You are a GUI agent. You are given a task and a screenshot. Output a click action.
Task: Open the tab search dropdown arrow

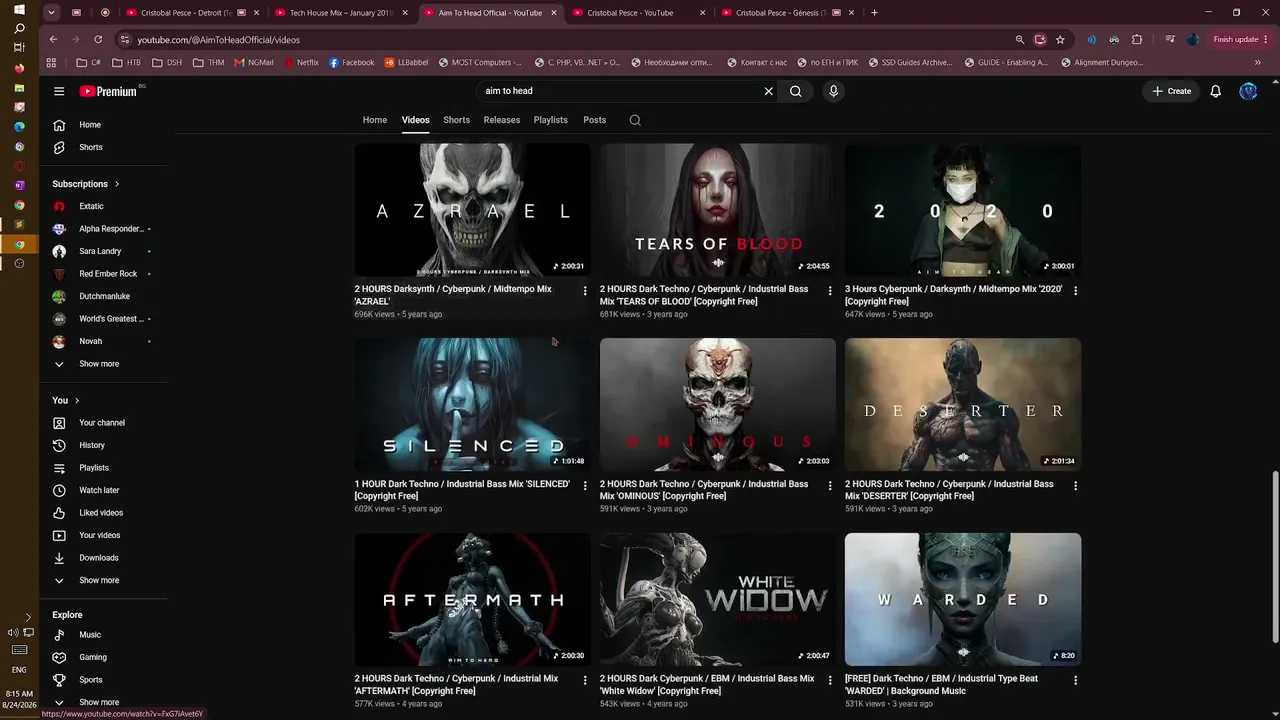(x=53, y=13)
